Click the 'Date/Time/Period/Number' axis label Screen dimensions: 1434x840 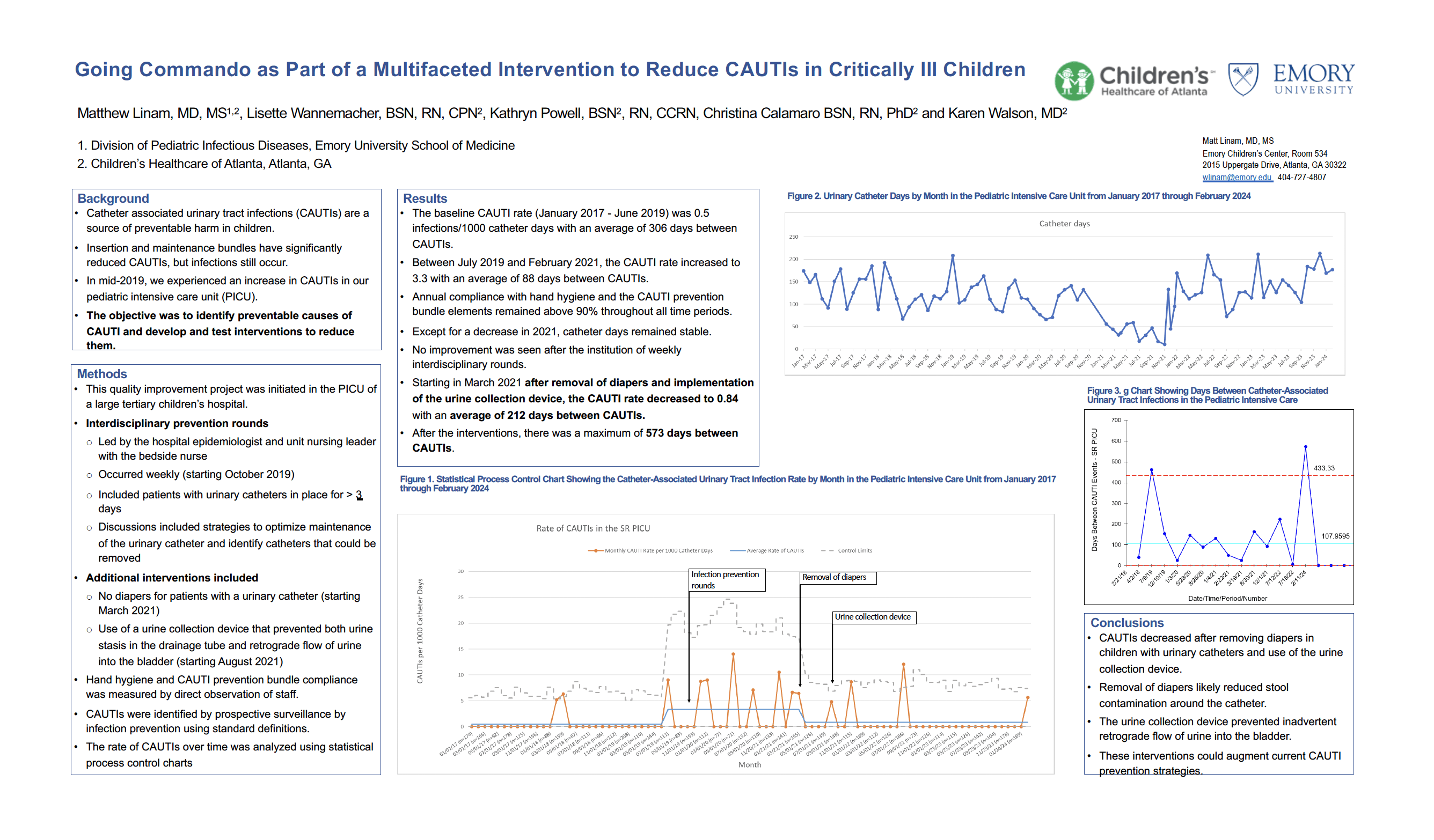(x=1227, y=598)
